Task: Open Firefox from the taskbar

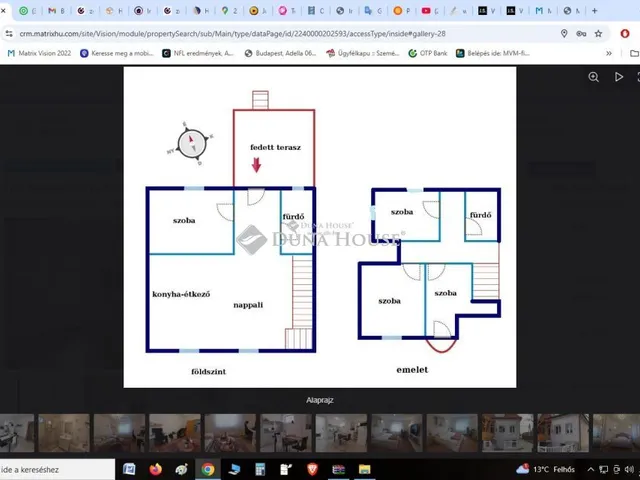Action: coord(155,468)
